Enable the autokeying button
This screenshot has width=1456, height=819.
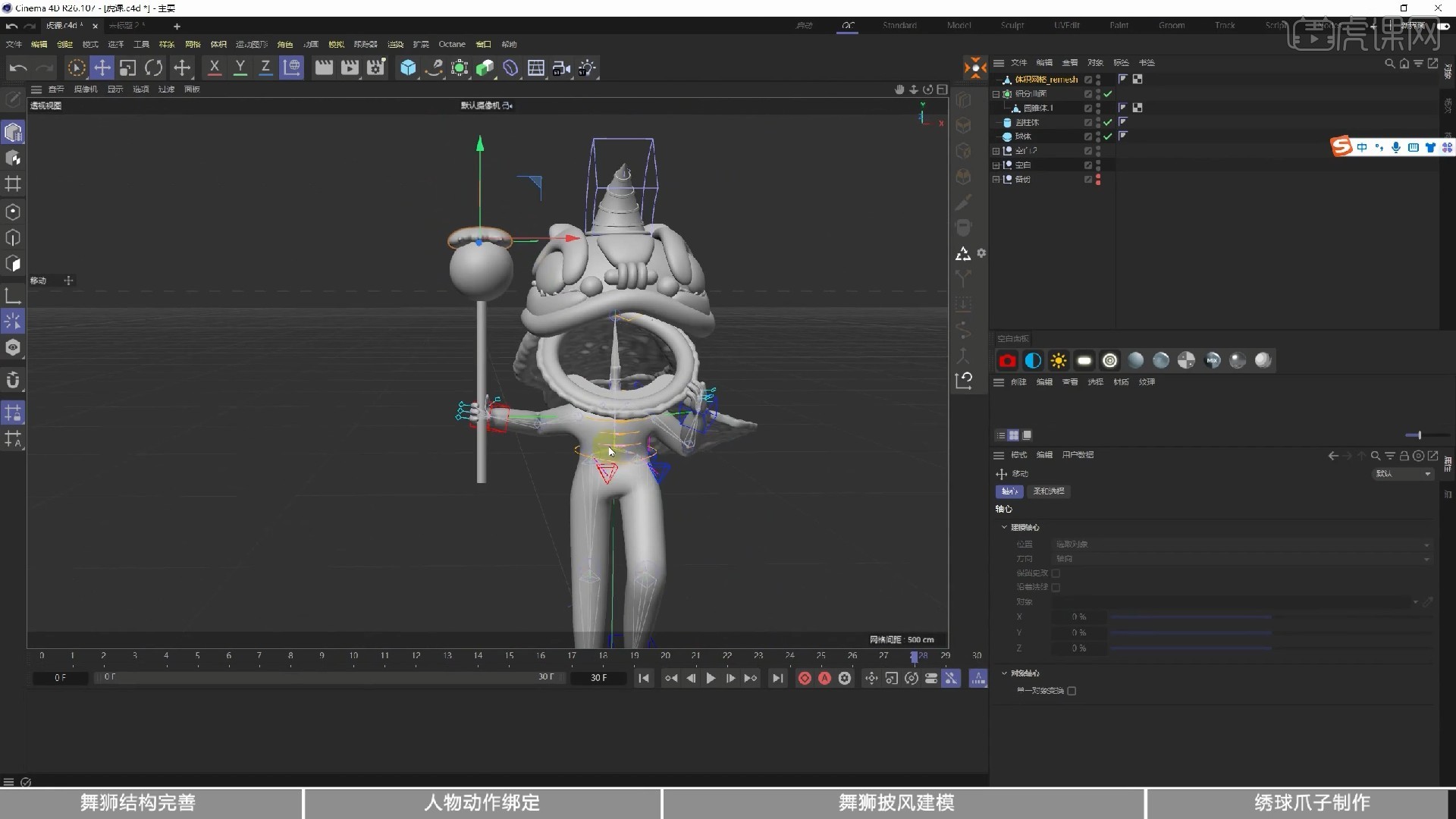[x=824, y=678]
